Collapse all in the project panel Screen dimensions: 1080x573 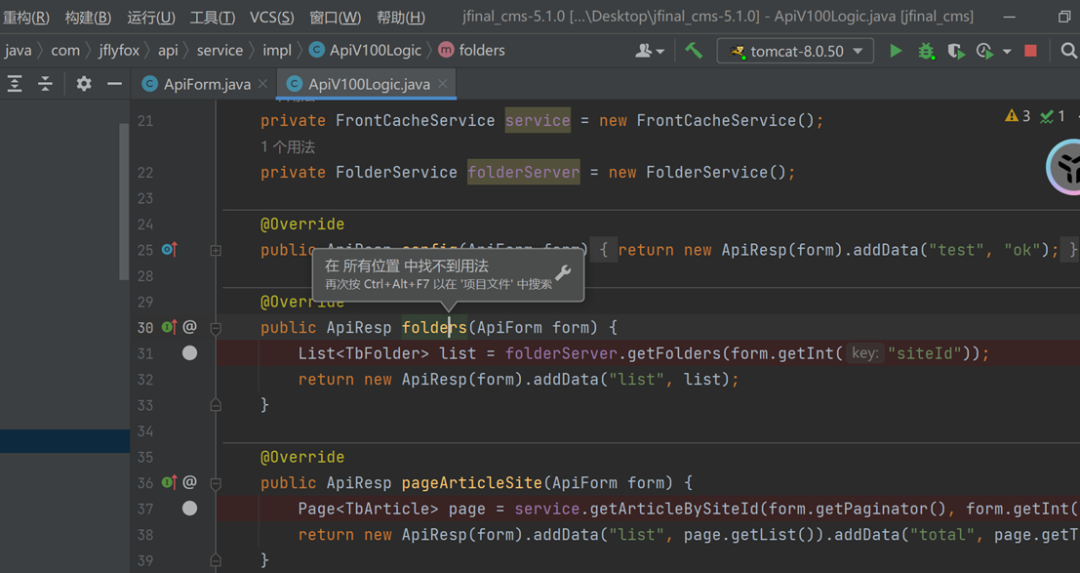point(45,84)
